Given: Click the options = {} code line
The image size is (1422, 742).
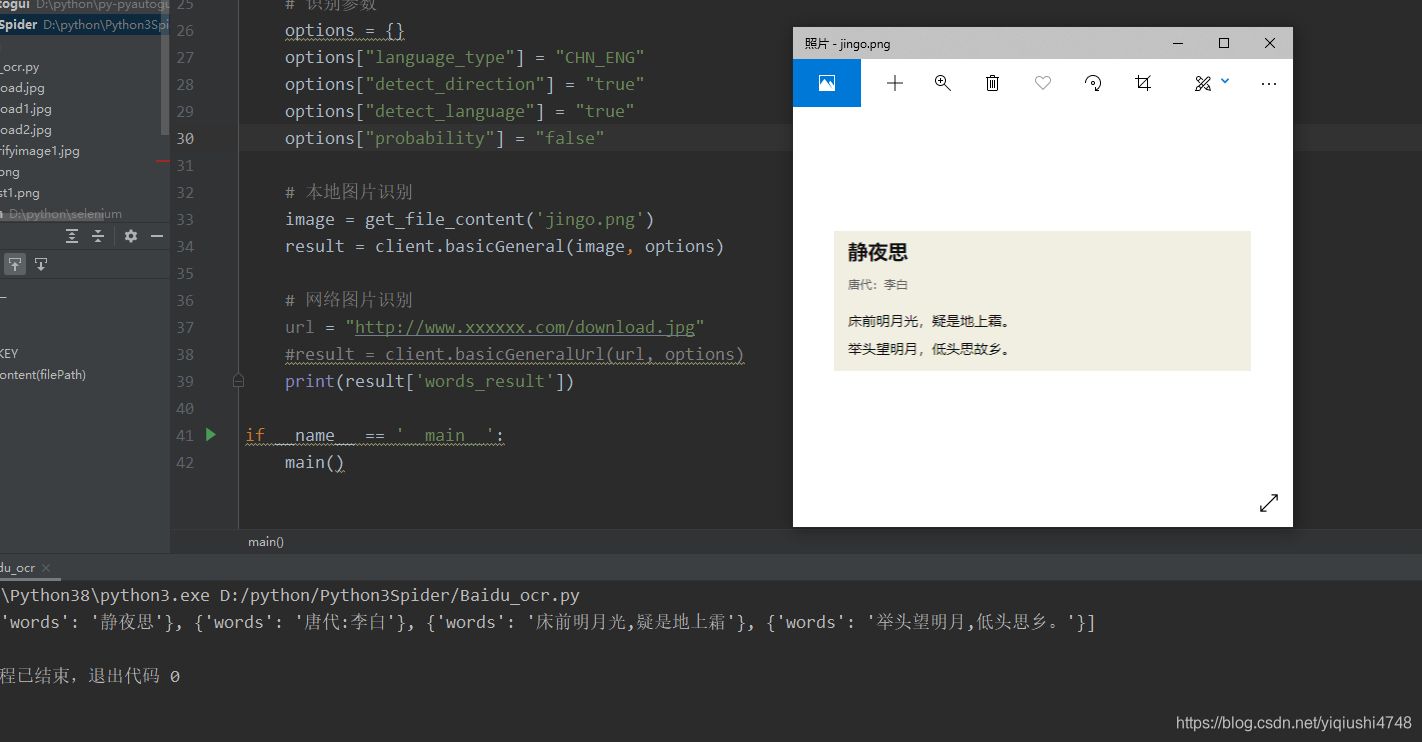Looking at the screenshot, I should (x=345, y=30).
